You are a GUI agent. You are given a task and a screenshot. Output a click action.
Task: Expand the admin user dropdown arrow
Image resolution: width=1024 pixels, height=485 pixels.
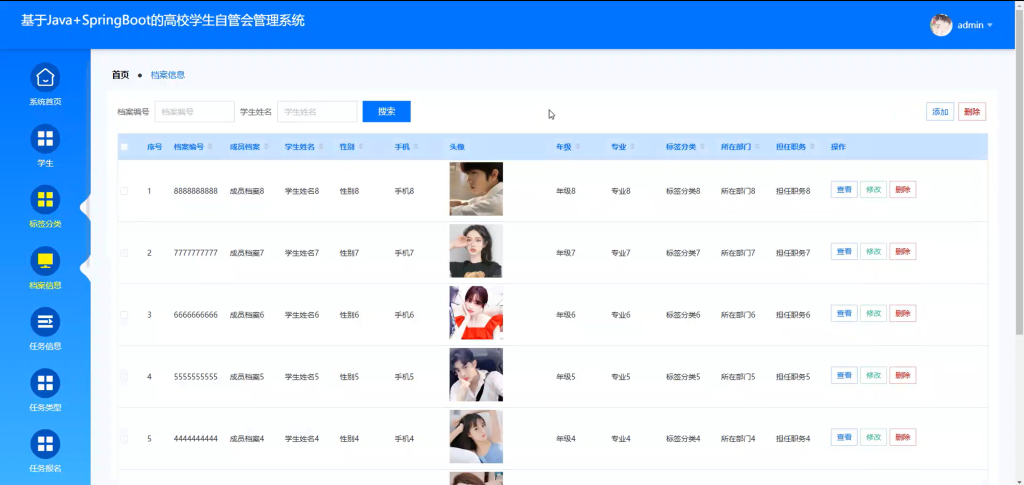click(990, 25)
